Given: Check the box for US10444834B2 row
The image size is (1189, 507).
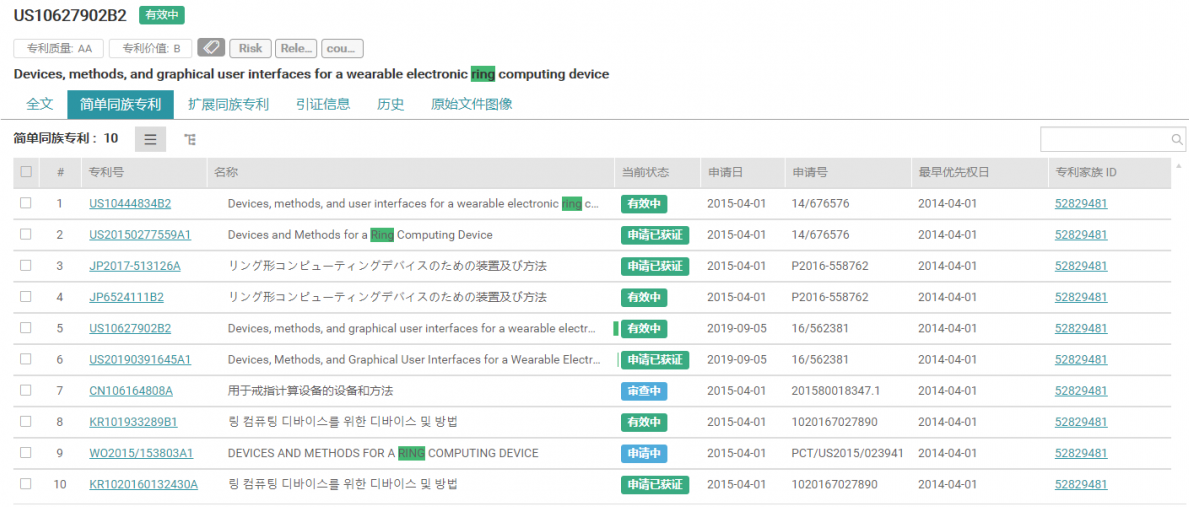Looking at the screenshot, I should [26, 203].
